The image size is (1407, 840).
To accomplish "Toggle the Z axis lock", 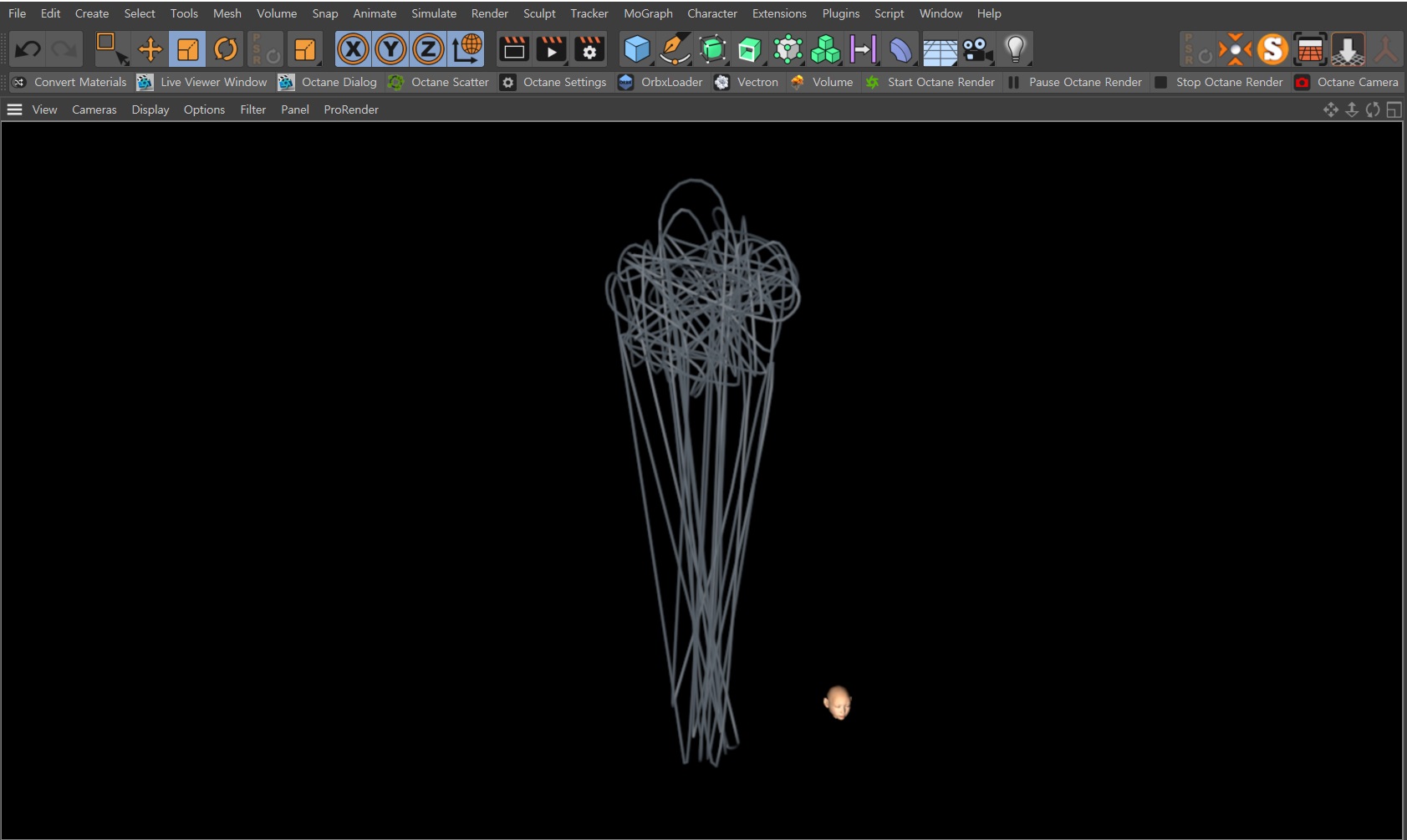I will coord(428,49).
